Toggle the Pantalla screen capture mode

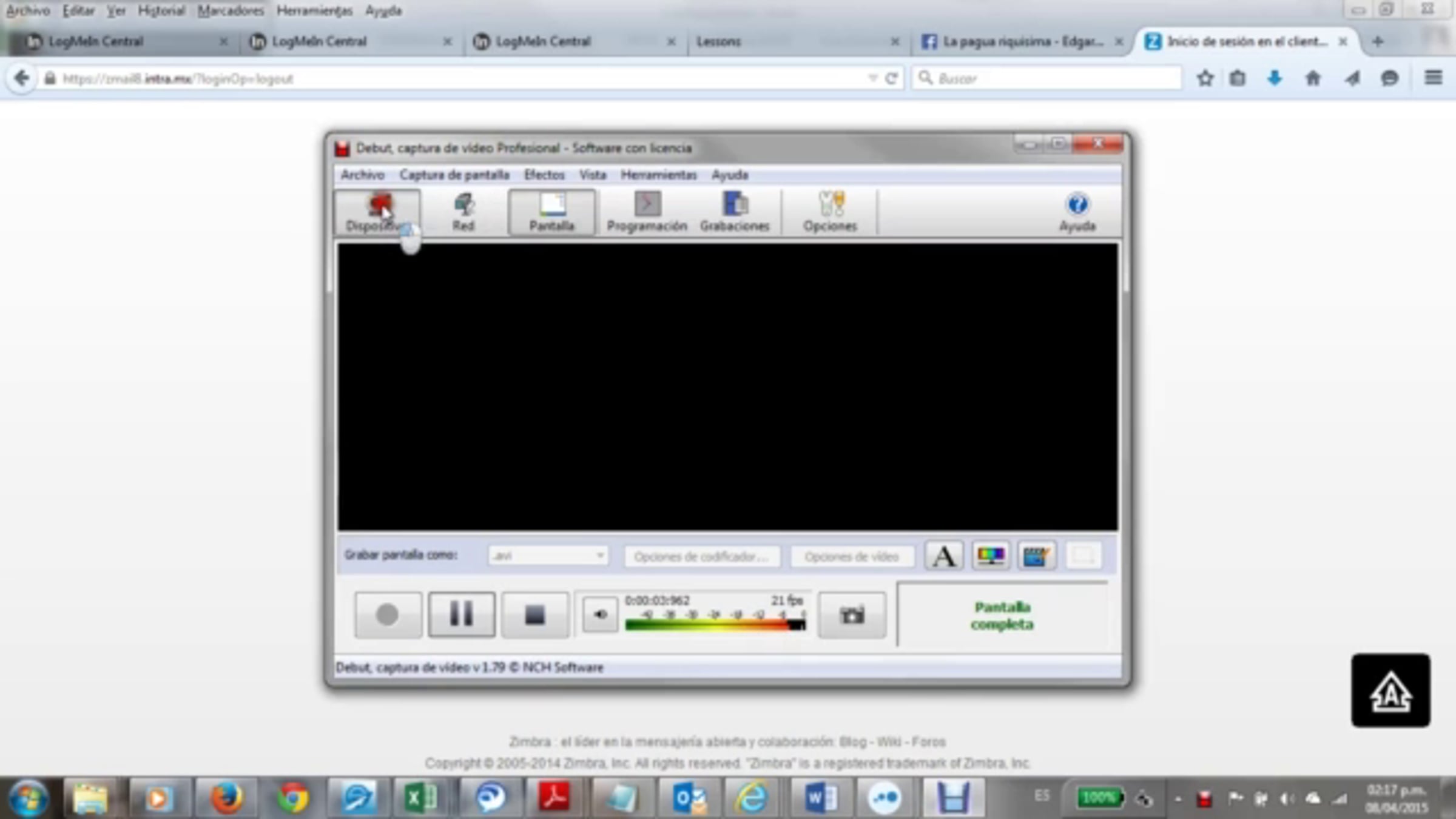(x=551, y=212)
